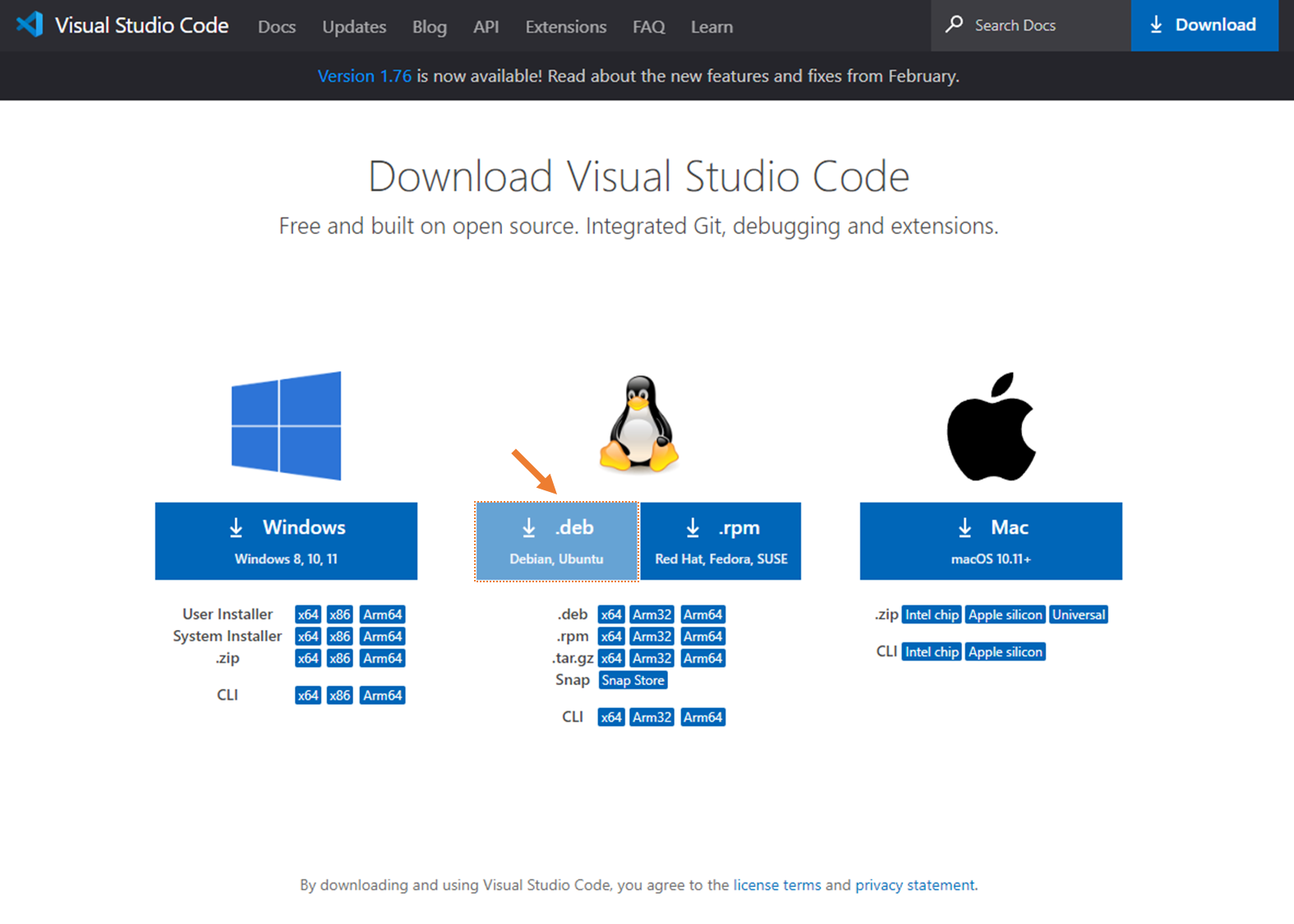
Task: Select x64 for Windows CLI
Action: [x=308, y=695]
